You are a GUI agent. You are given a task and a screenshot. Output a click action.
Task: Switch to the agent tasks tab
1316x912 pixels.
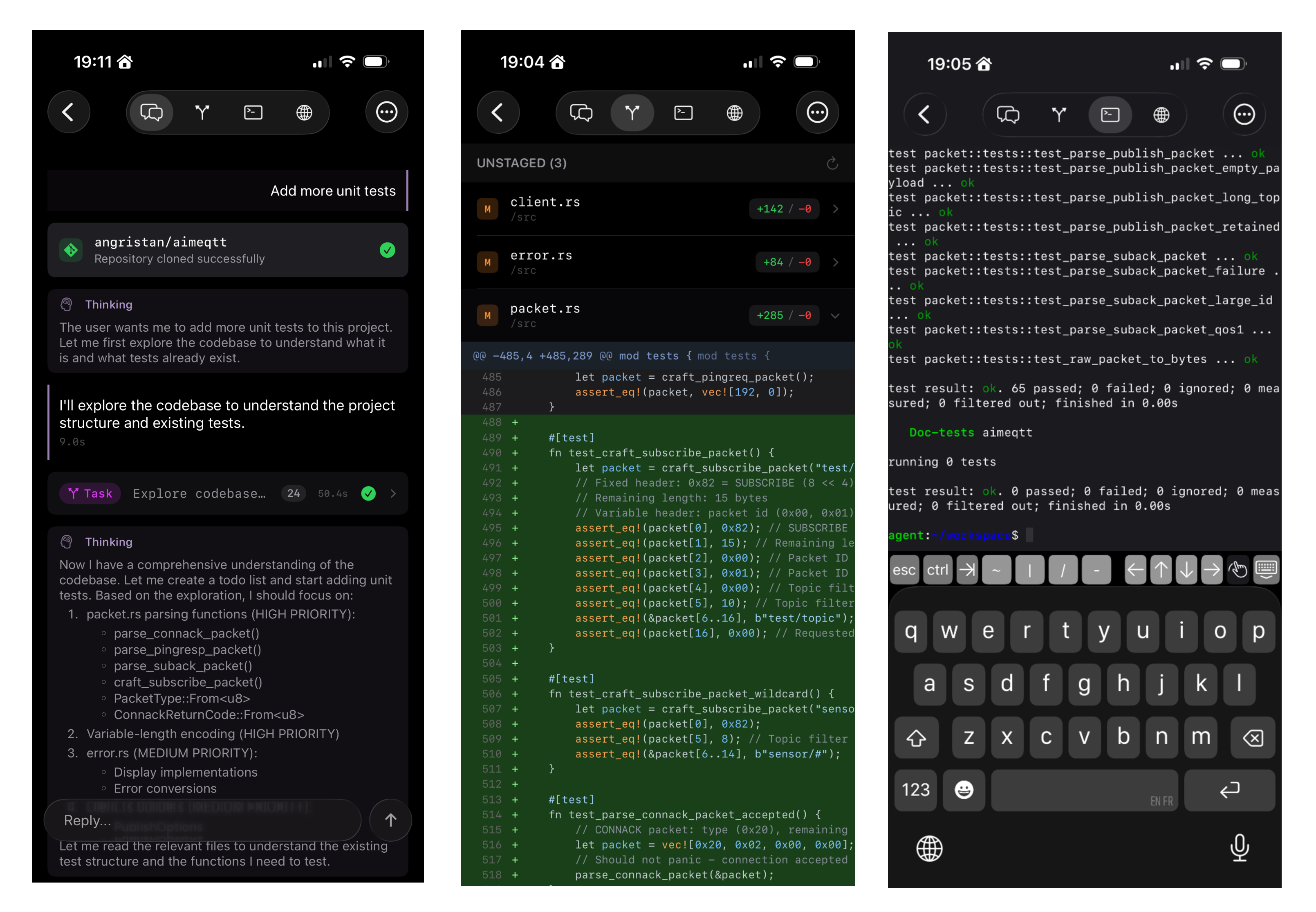pyautogui.click(x=202, y=112)
